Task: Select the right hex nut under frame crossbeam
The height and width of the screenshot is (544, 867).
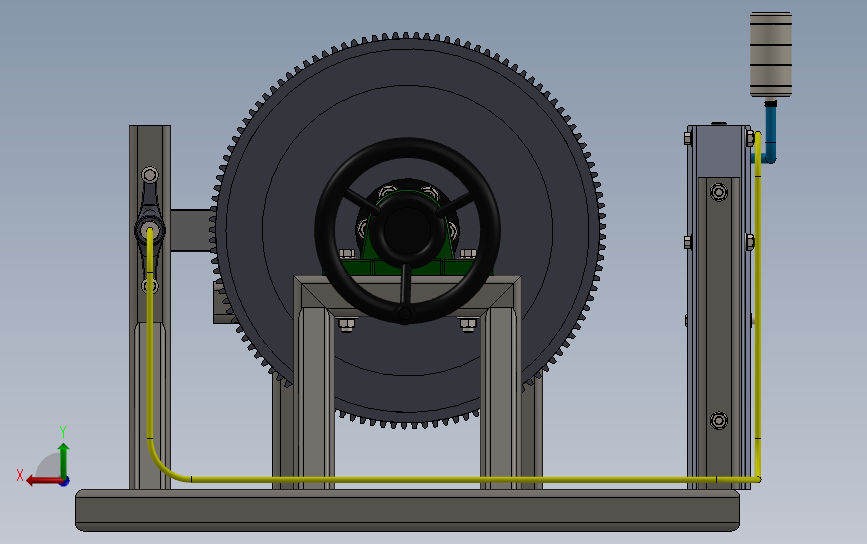Action: [468, 325]
